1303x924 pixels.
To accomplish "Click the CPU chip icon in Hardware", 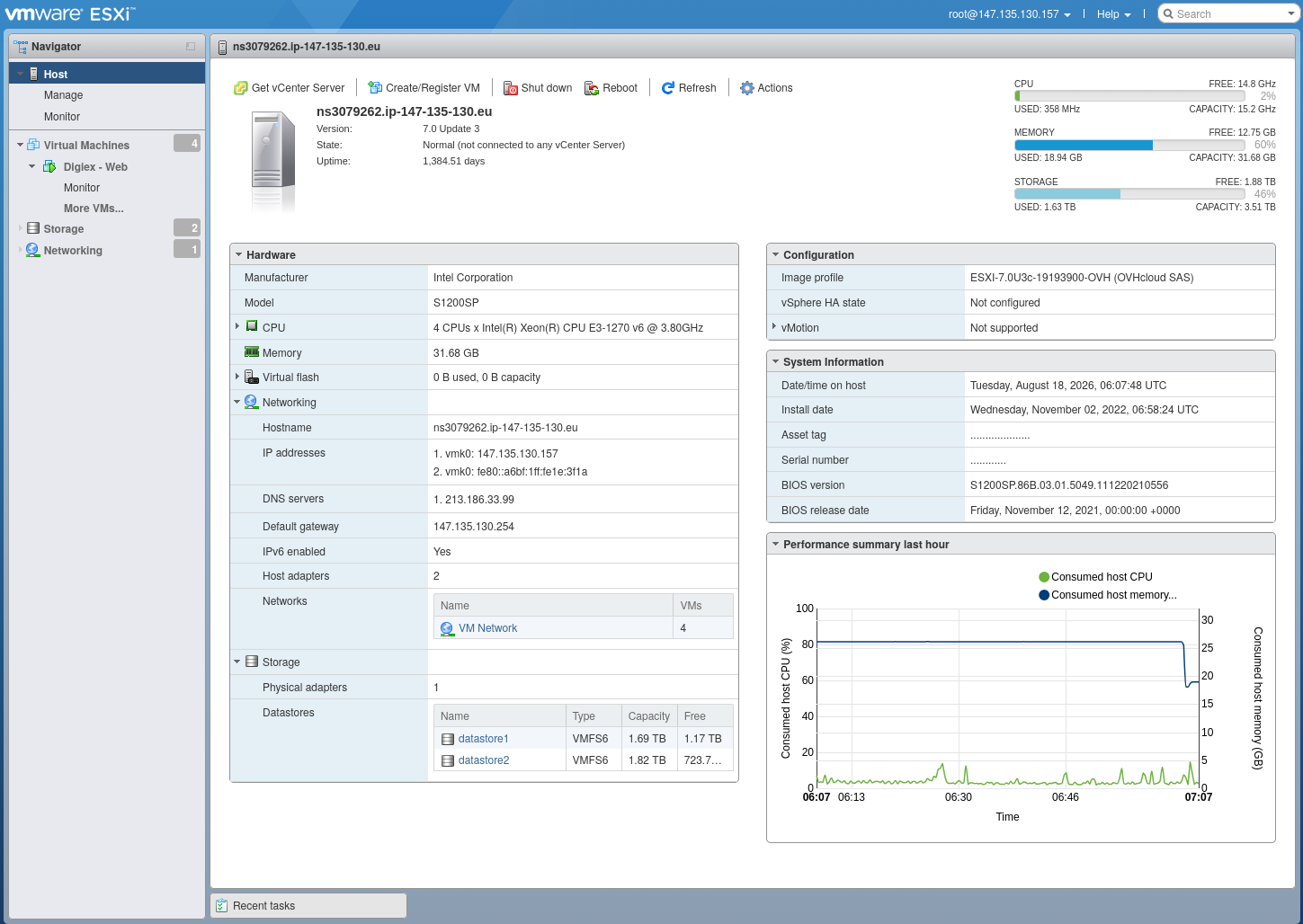I will (252, 326).
